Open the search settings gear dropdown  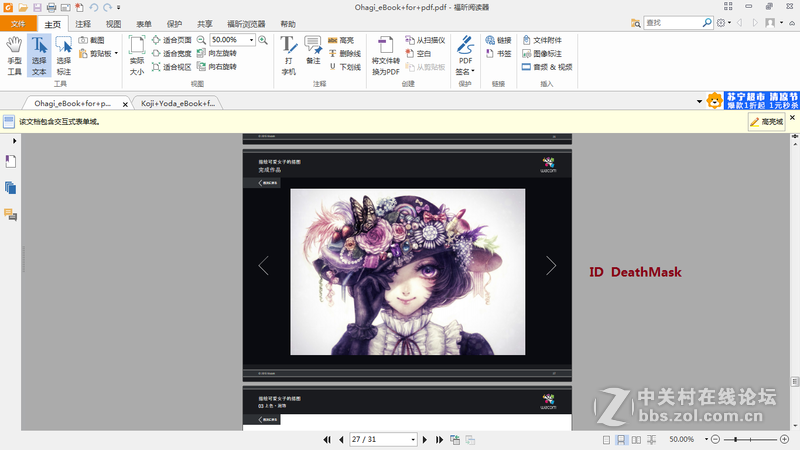[x=723, y=22]
